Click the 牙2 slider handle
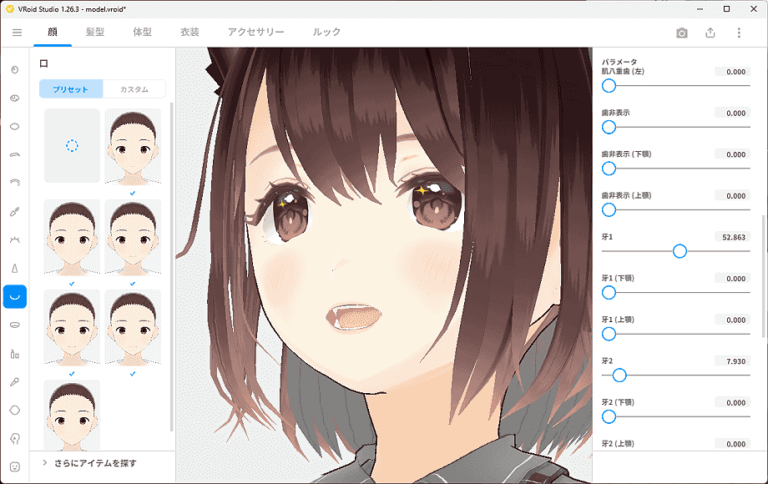The width and height of the screenshot is (768, 484). click(619, 375)
